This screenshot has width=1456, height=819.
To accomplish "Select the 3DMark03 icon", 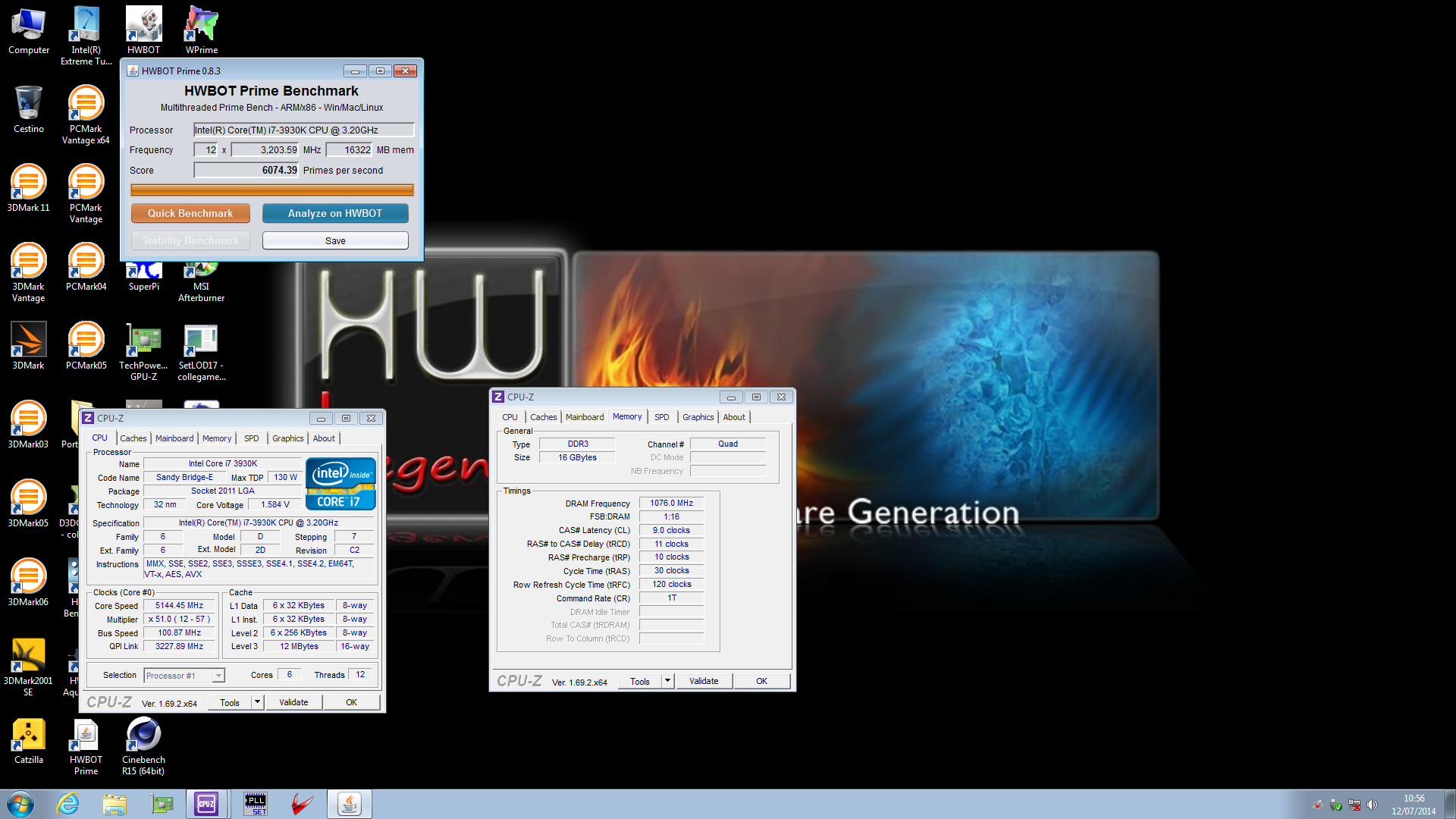I will pyautogui.click(x=29, y=425).
